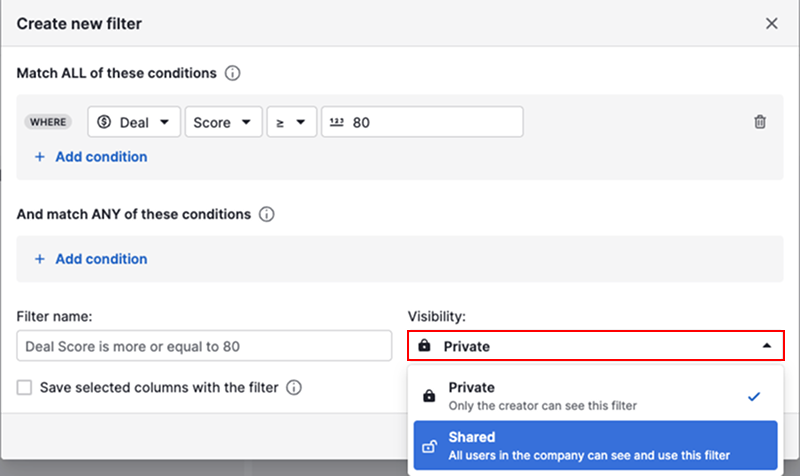800x476 pixels.
Task: Click info icon beside match ANY conditions
Action: [x=266, y=214]
